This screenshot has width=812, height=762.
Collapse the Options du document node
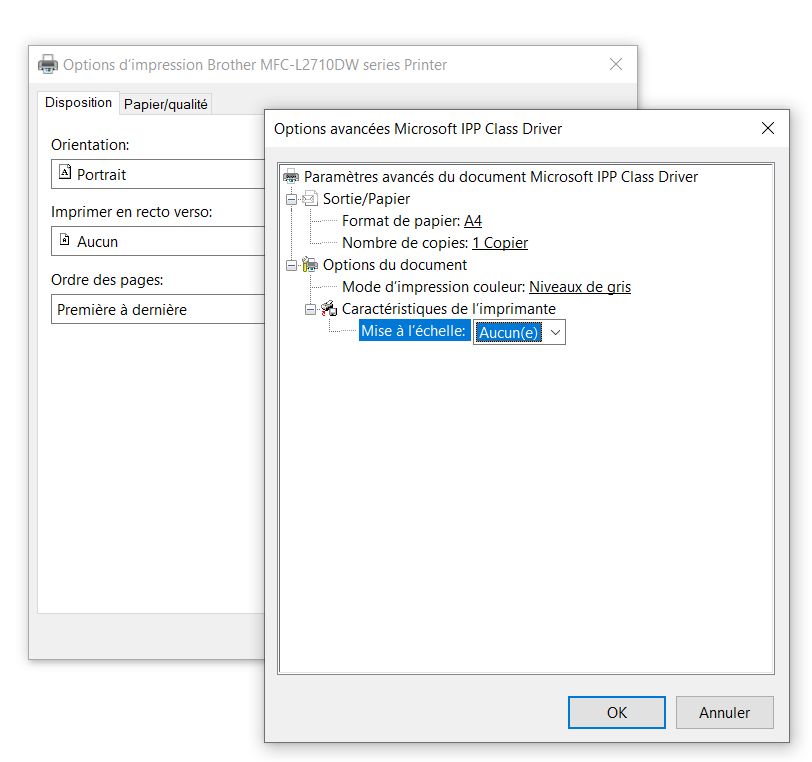click(x=292, y=265)
